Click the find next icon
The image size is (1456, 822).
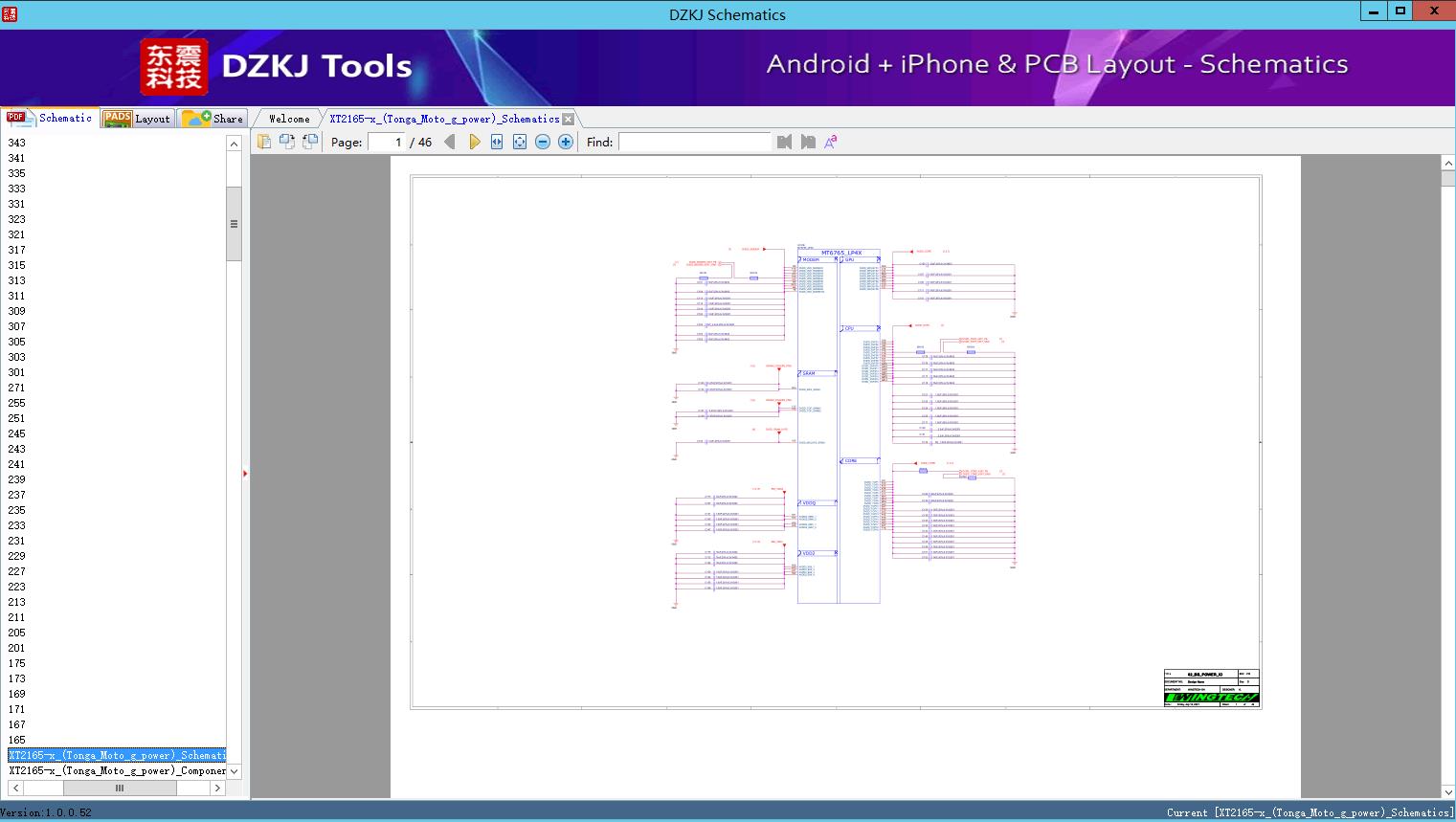808,142
